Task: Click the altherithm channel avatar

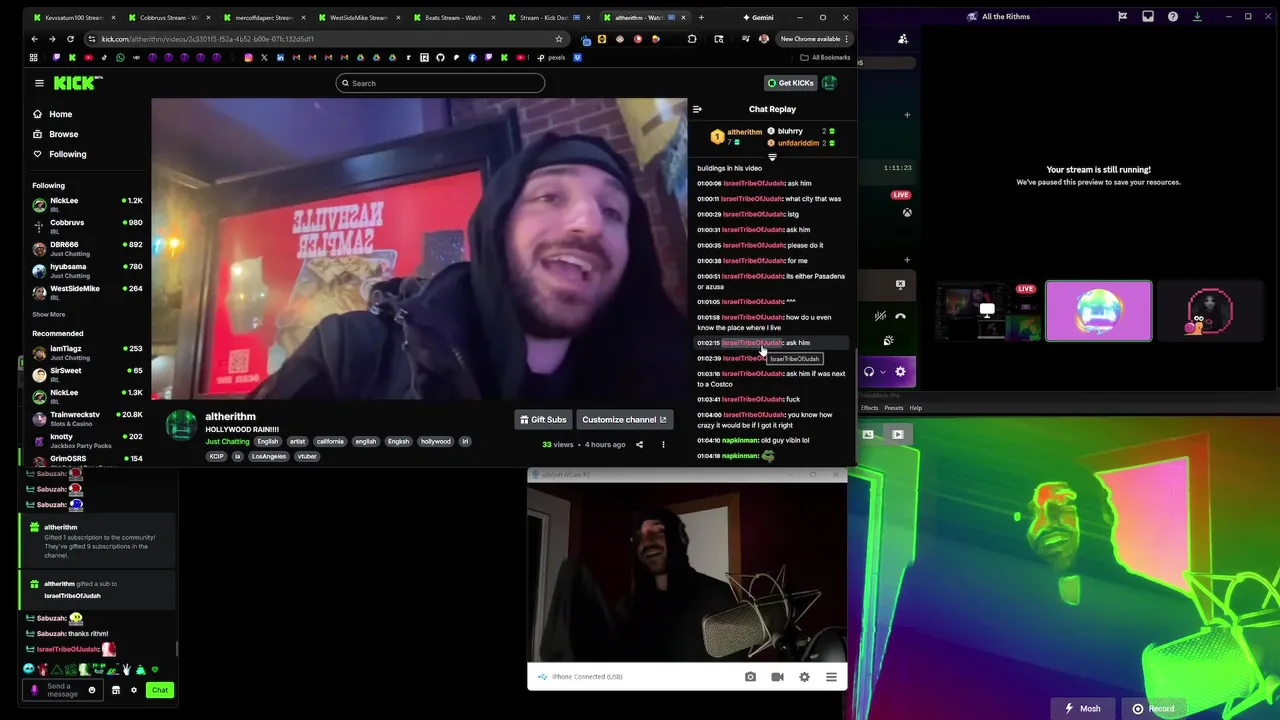Action: 181,426
